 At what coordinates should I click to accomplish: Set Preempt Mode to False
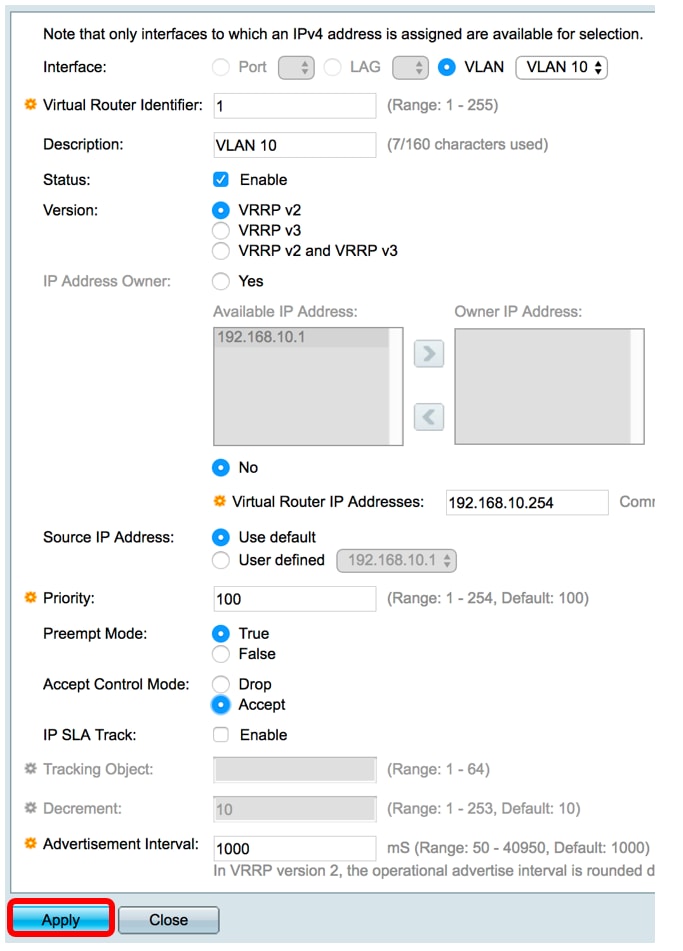(221, 654)
